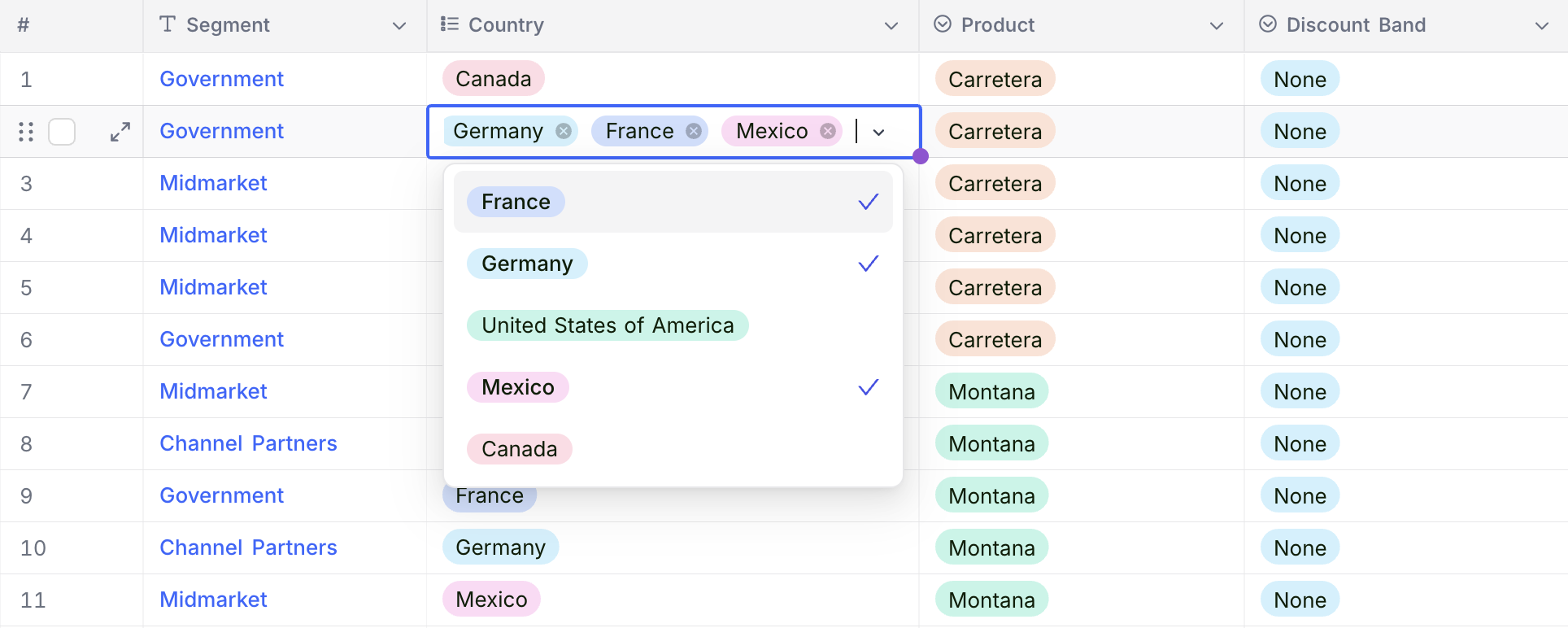
Task: Open the Discount Band column menu
Action: pyautogui.click(x=1541, y=25)
